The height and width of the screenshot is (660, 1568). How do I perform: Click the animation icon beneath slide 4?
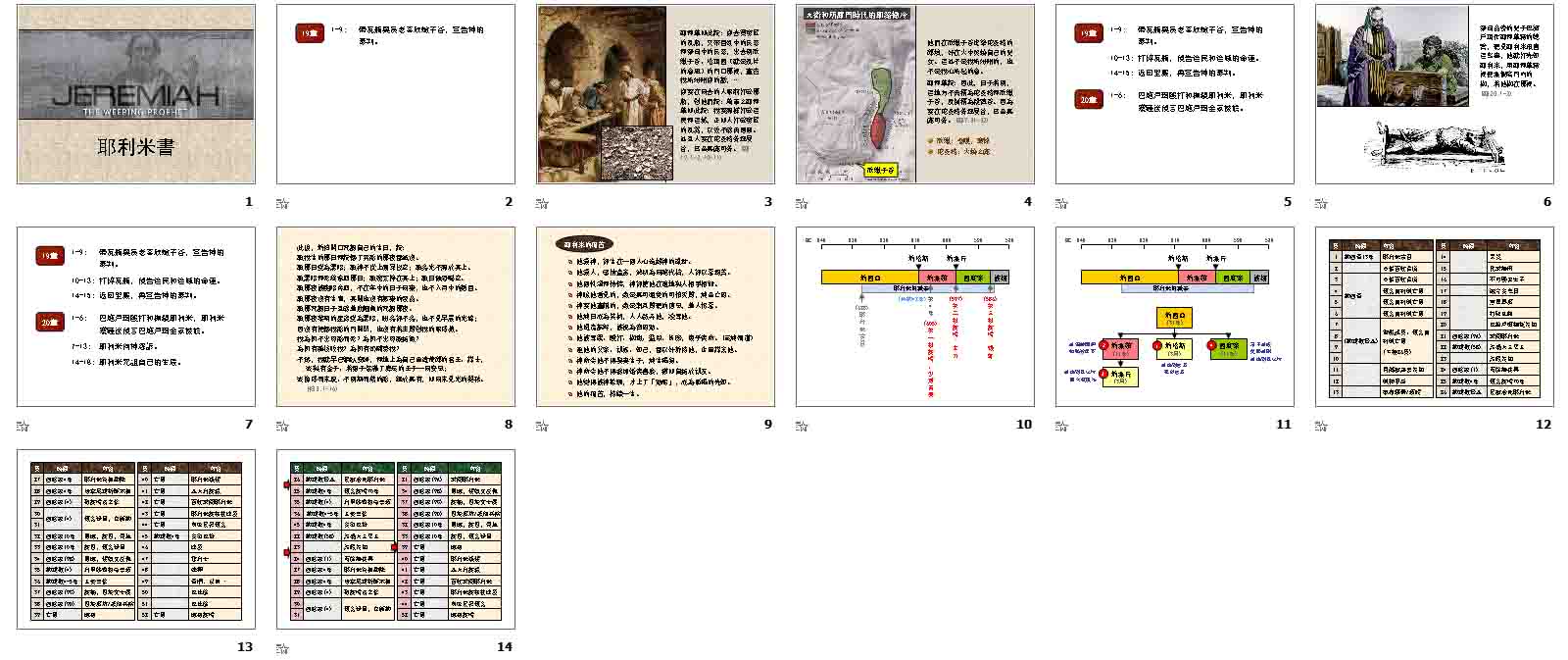coord(802,203)
